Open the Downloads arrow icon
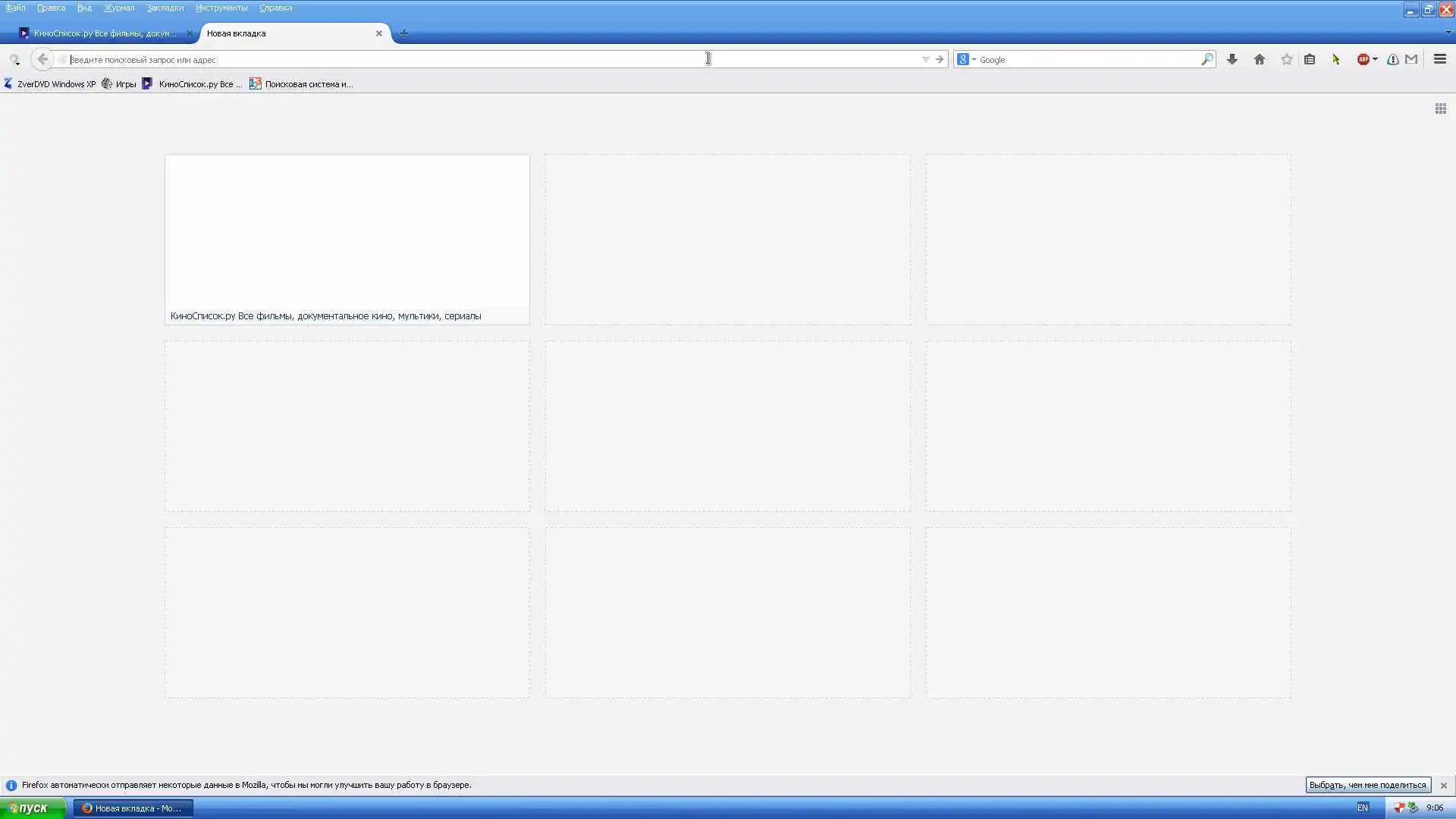 click(x=1232, y=59)
